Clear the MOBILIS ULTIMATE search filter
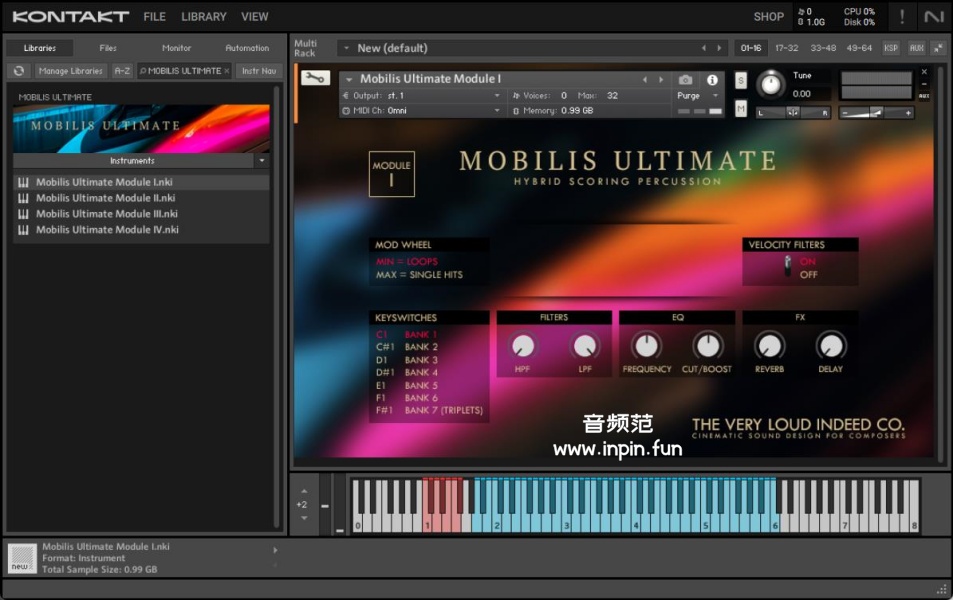 point(227,71)
